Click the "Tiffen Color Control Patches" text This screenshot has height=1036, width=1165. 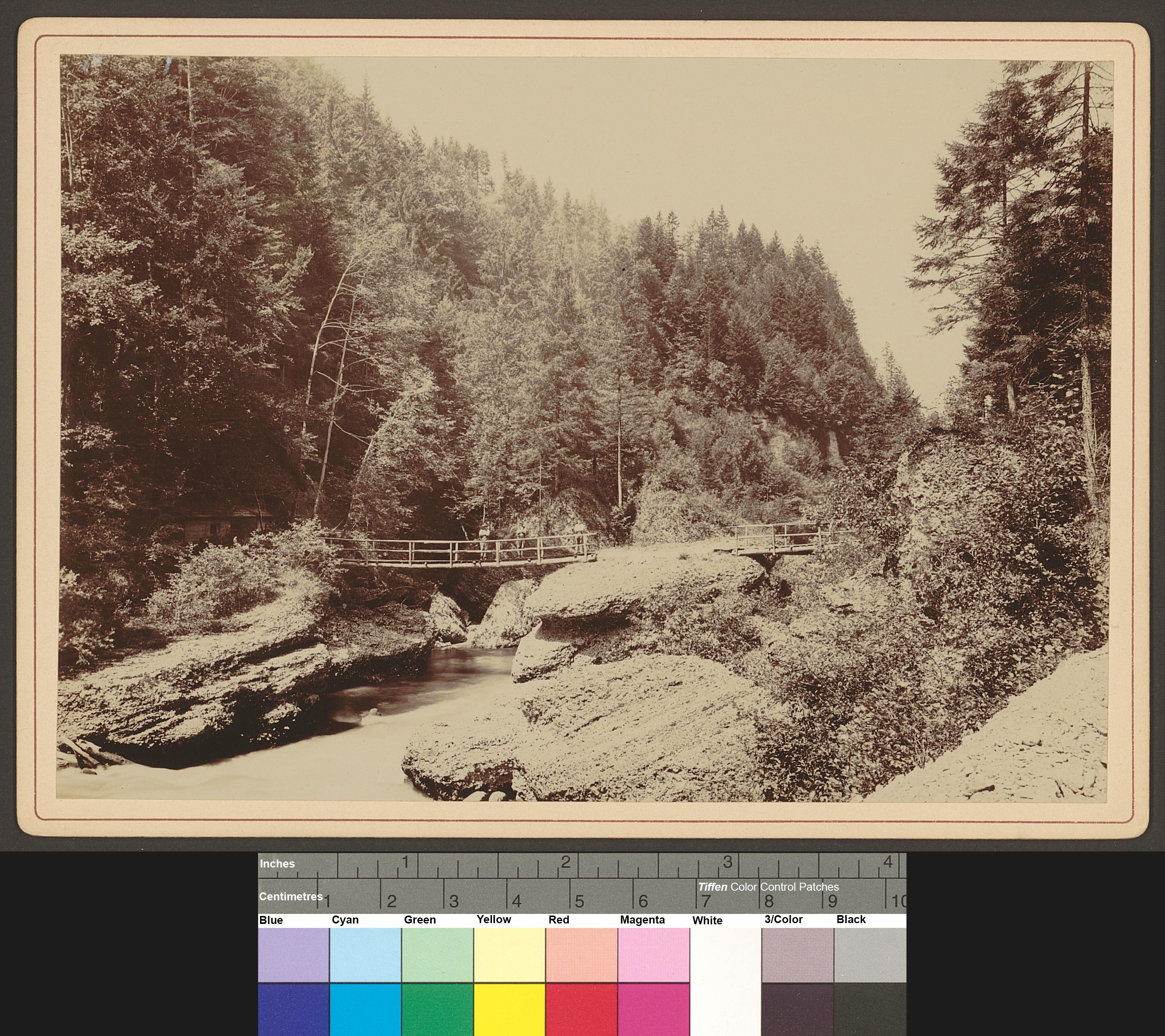coord(768,887)
